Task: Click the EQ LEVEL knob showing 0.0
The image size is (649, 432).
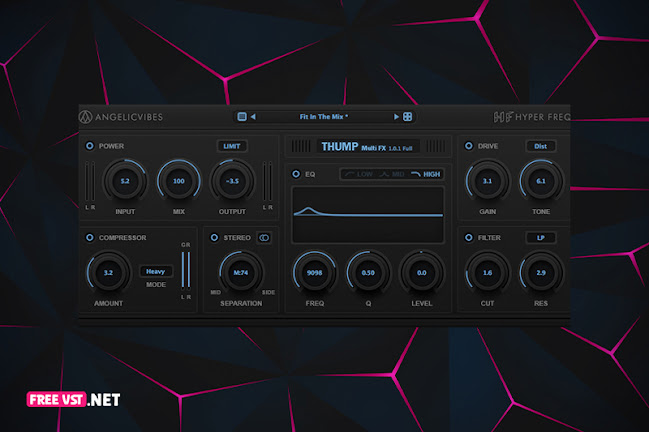Action: (421, 273)
